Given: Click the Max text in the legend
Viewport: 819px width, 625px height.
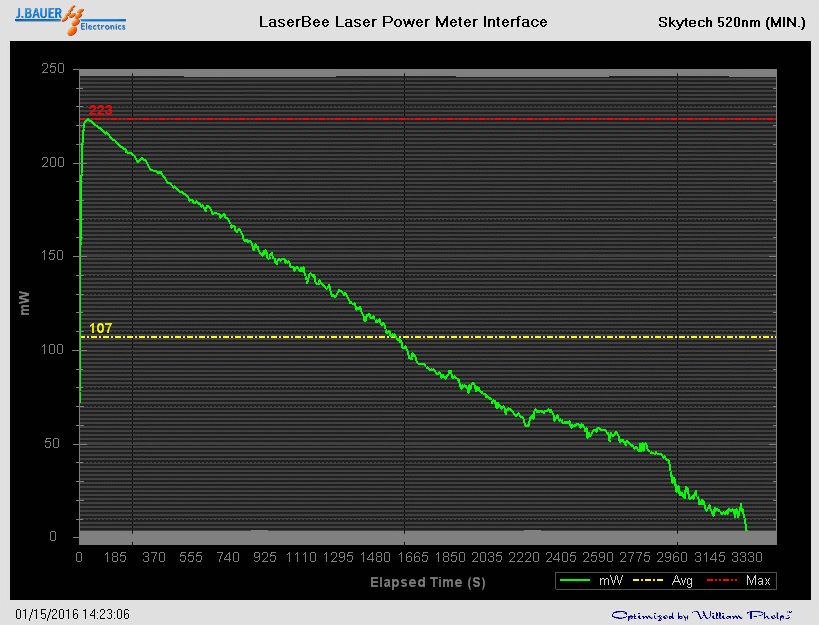Looking at the screenshot, I should pos(758,580).
